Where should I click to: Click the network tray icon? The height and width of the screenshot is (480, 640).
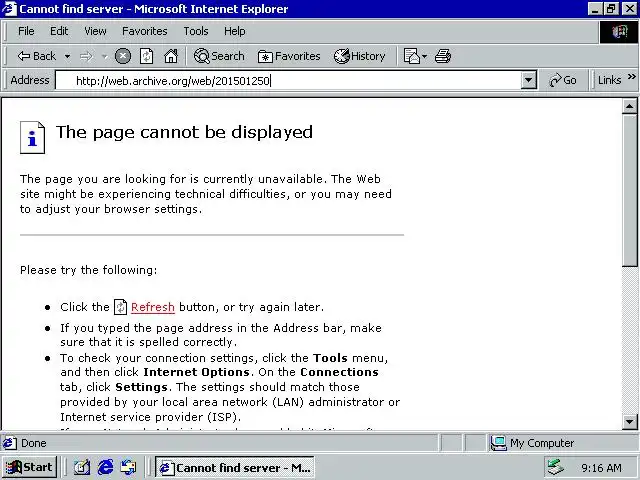555,467
